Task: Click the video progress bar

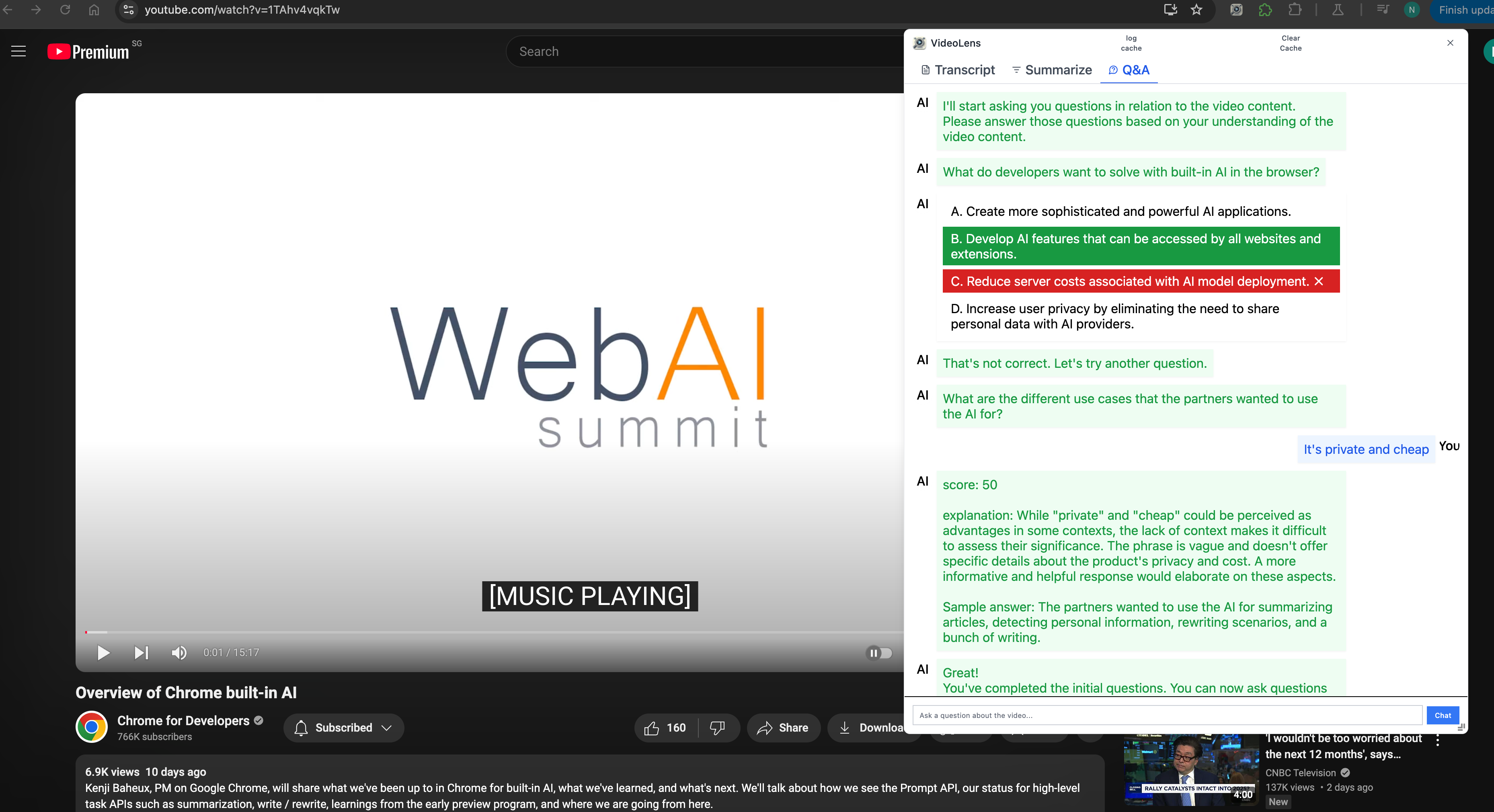Action: [464, 632]
